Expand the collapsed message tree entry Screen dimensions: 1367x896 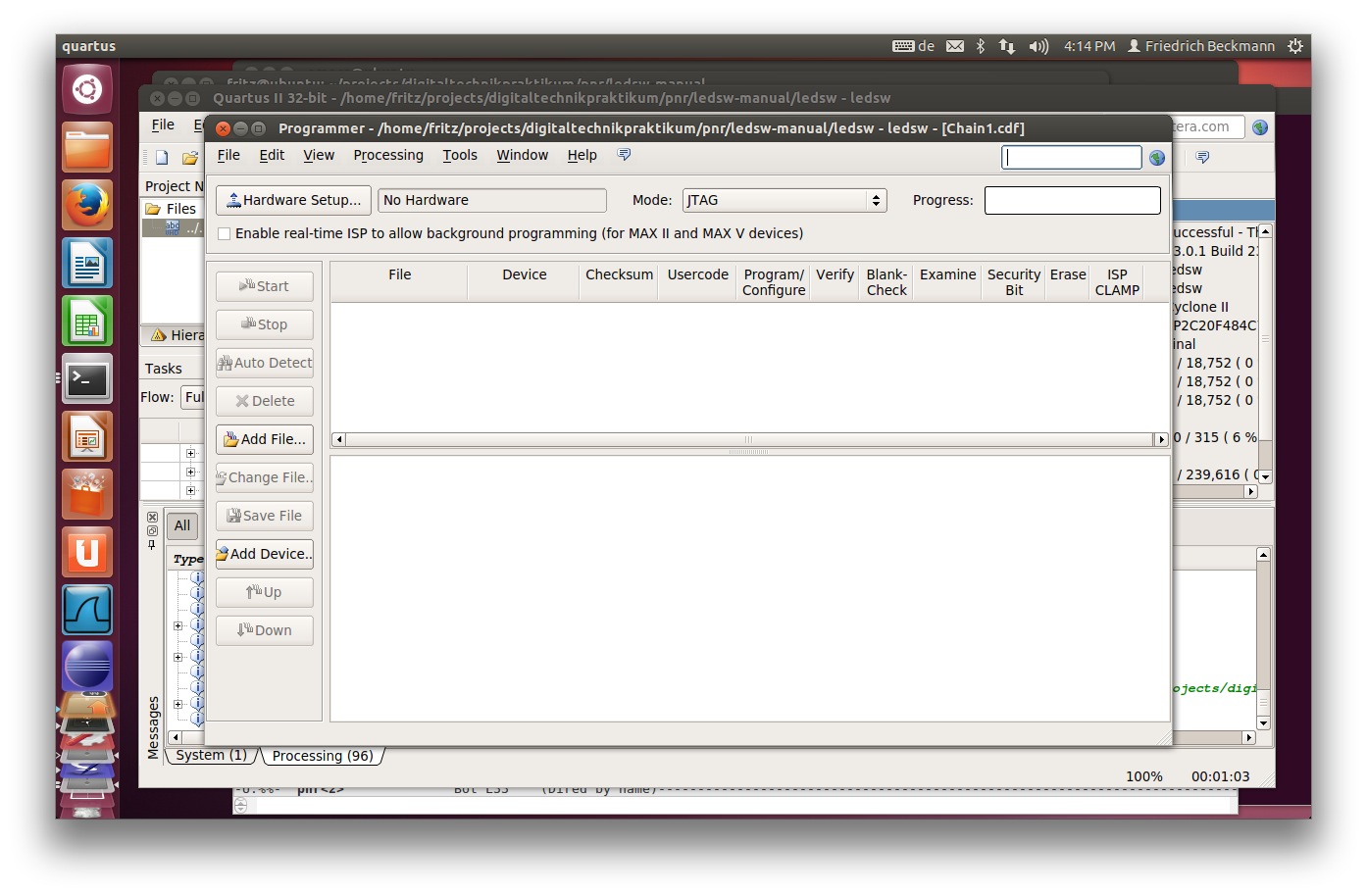178,625
